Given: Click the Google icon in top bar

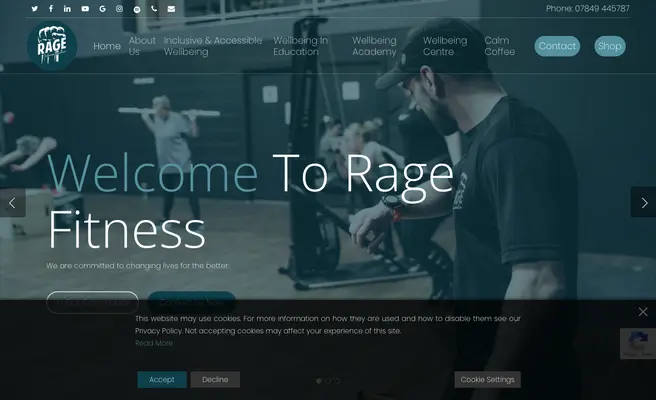Looking at the screenshot, I should click(102, 8).
